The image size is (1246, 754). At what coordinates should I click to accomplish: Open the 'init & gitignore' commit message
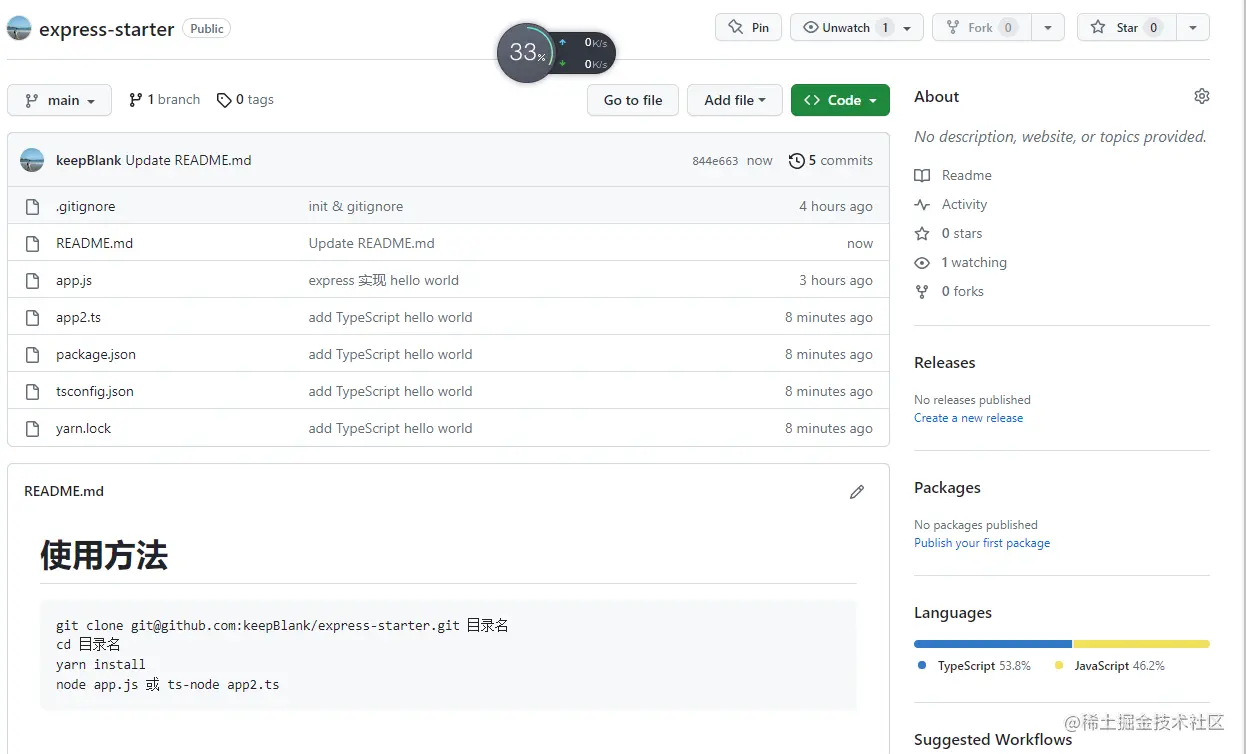point(356,206)
